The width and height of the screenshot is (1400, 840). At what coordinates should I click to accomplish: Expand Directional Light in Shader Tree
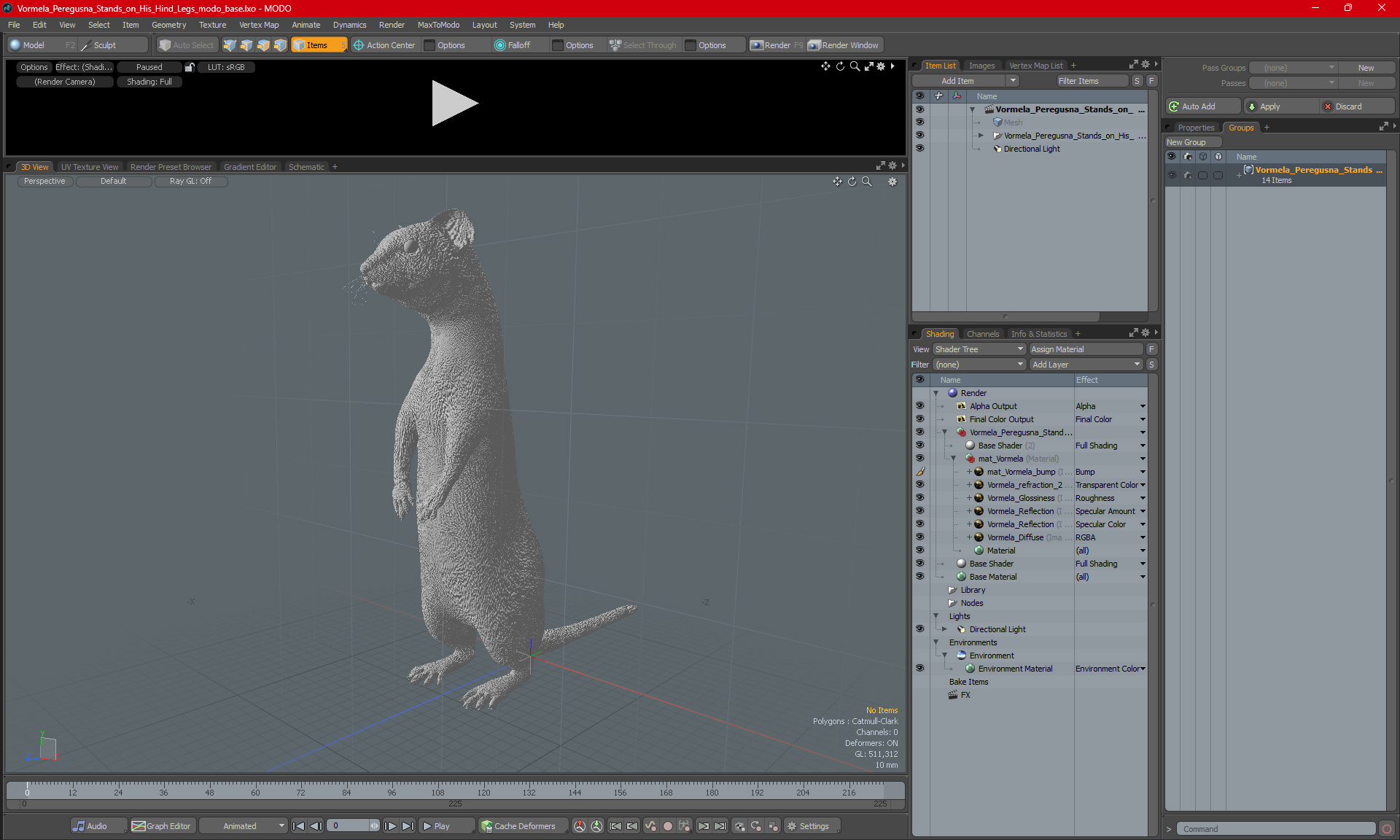(945, 629)
